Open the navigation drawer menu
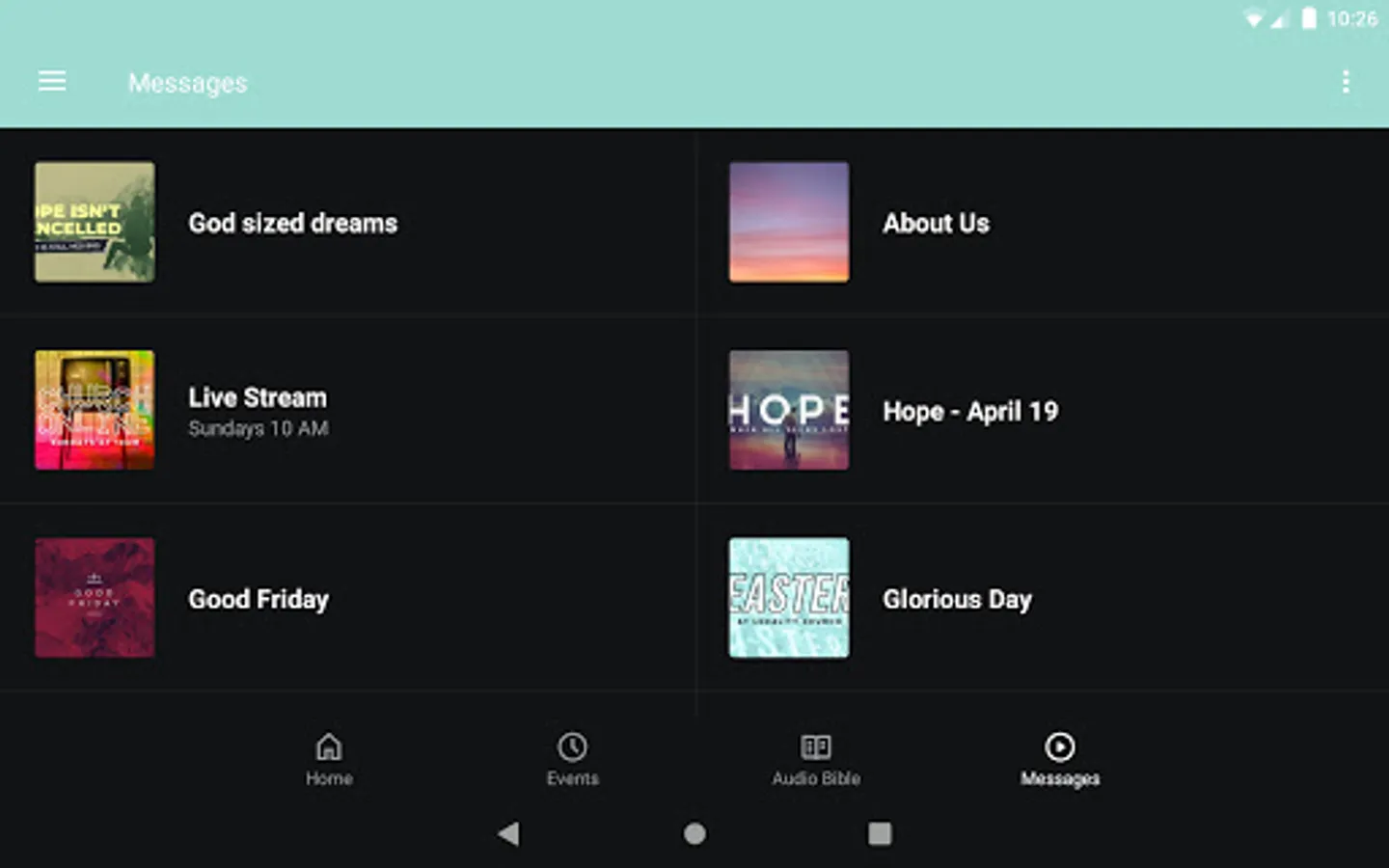 [52, 81]
